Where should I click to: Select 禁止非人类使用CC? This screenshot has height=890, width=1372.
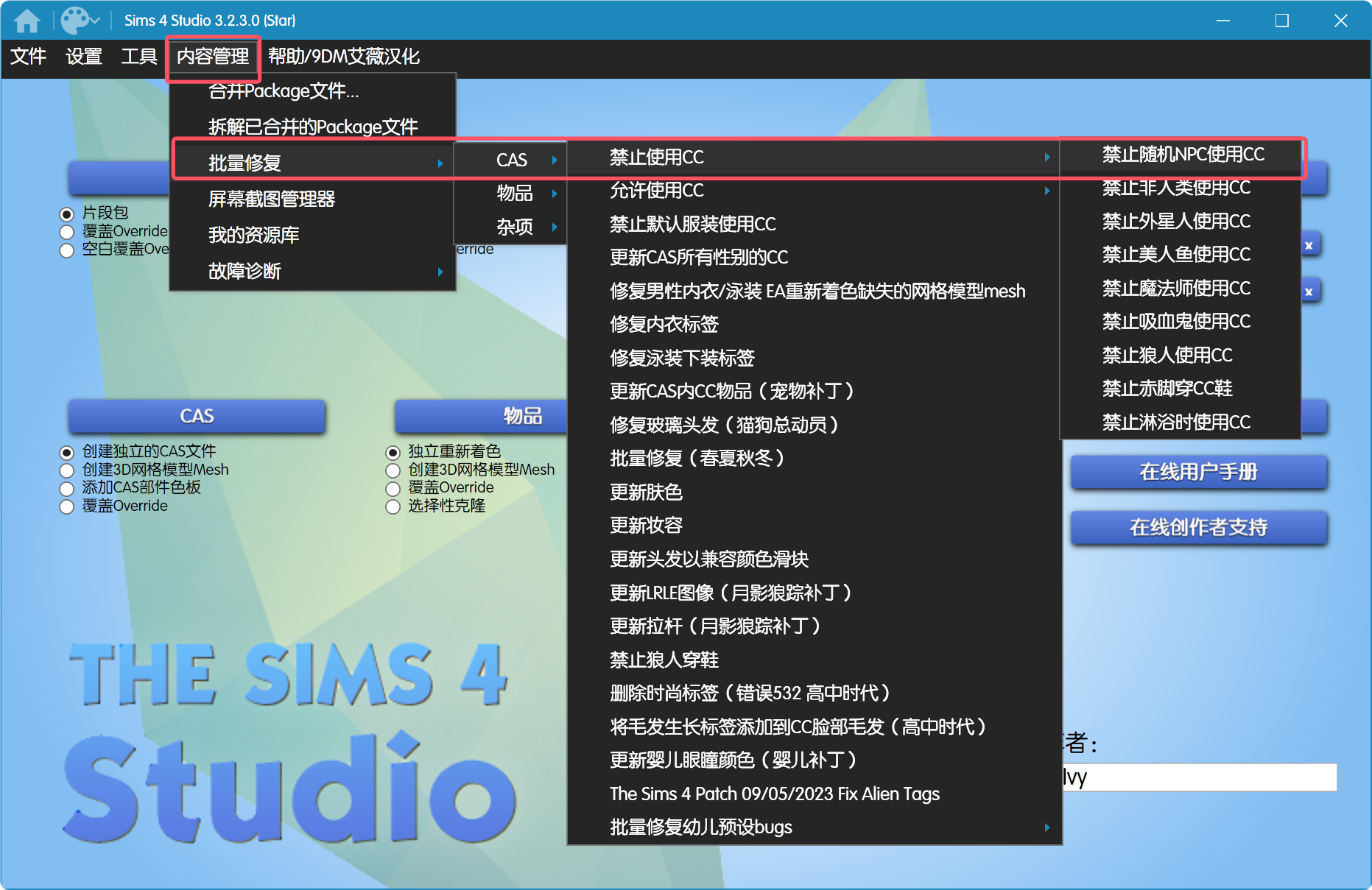click(1181, 188)
